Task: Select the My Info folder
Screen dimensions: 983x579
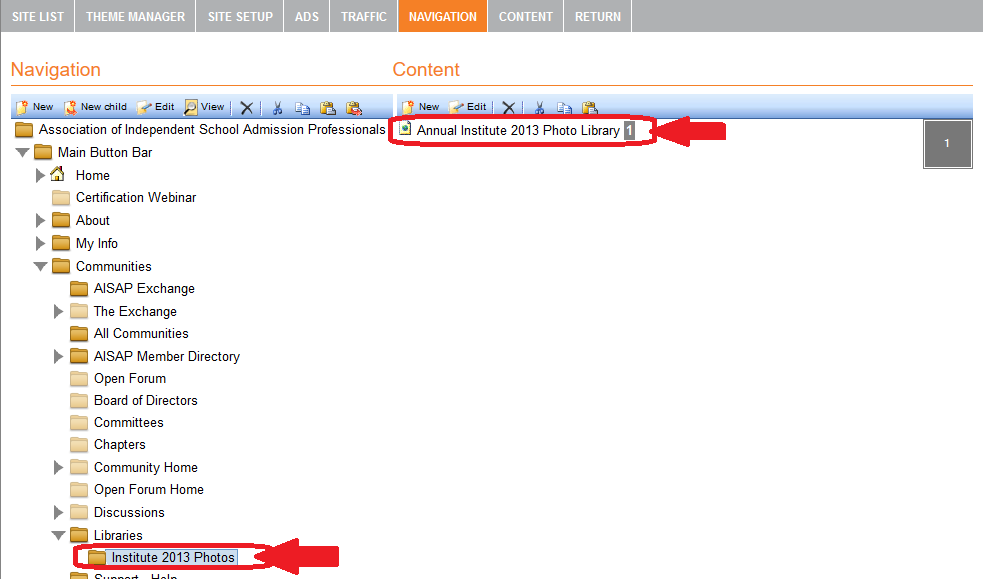Action: (x=97, y=243)
